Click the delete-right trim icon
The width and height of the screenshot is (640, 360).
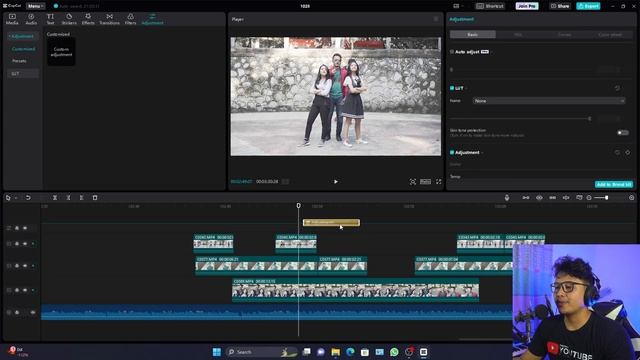(x=82, y=198)
